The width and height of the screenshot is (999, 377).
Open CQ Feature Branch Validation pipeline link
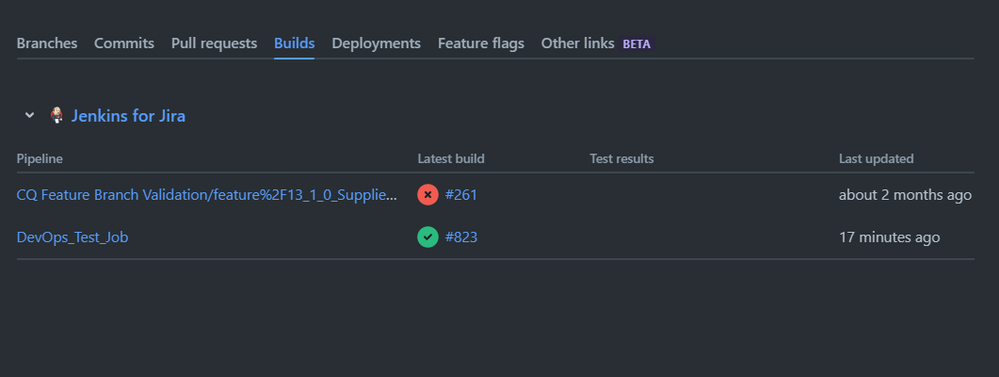point(207,195)
